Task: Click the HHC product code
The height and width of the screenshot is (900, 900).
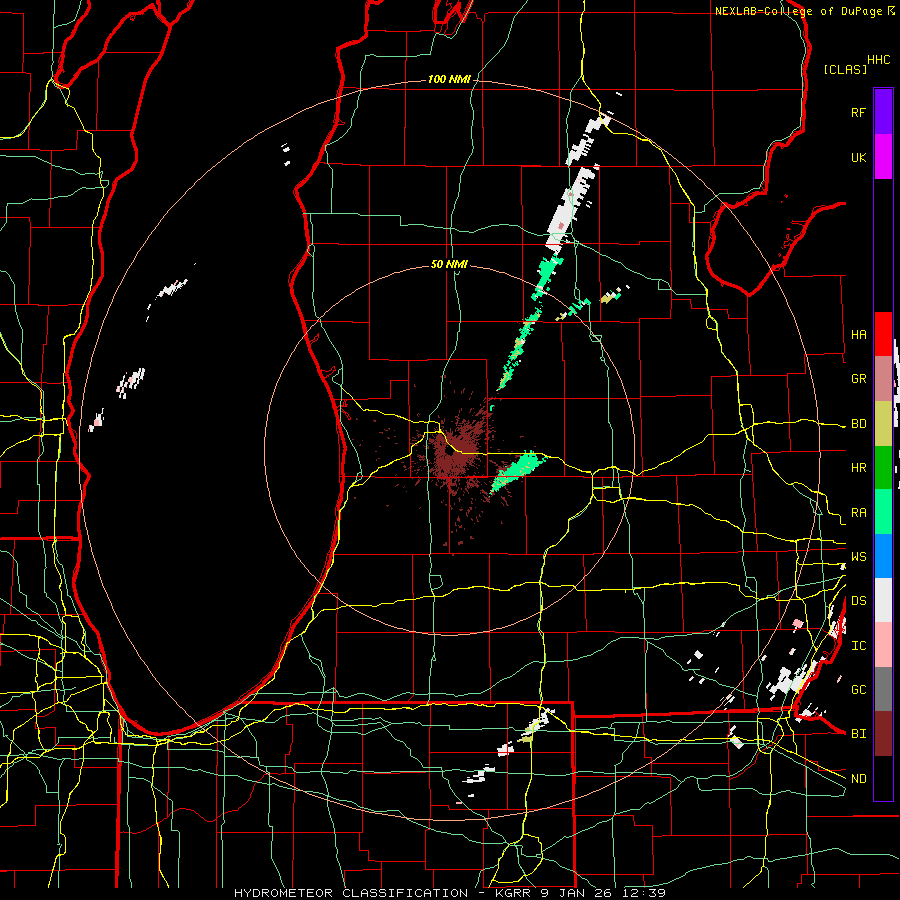Action: (879, 60)
